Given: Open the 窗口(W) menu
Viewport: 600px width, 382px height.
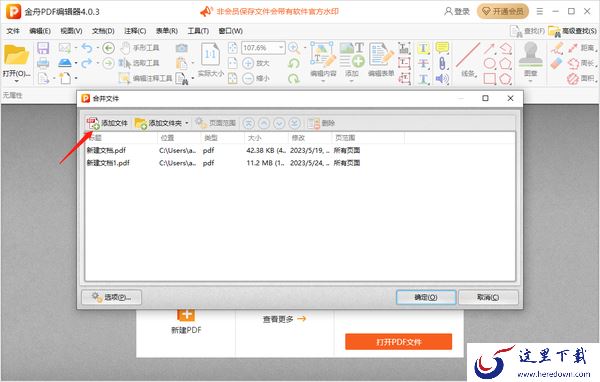Looking at the screenshot, I should (x=230, y=31).
